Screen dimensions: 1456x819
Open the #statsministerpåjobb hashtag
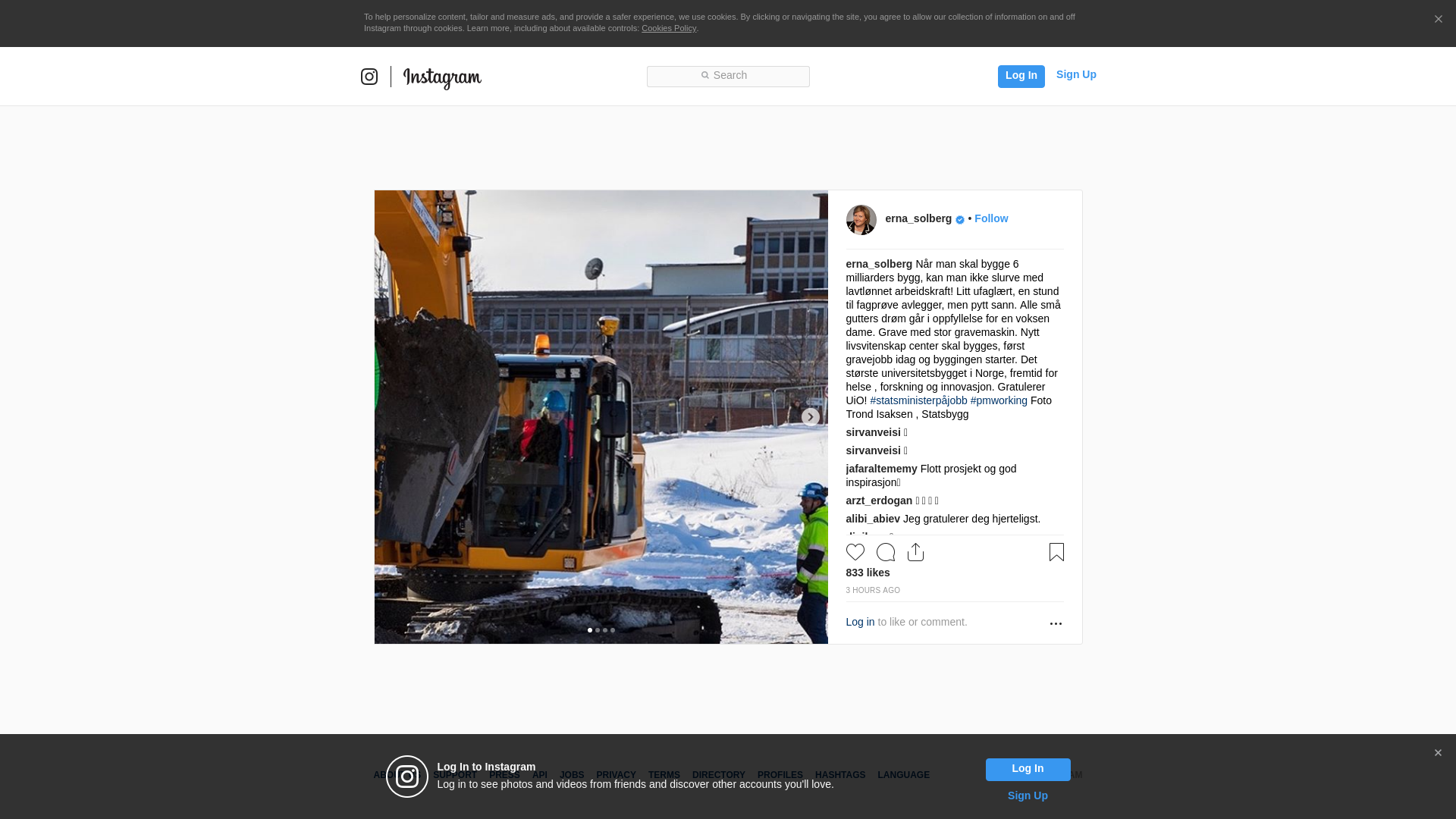(918, 400)
